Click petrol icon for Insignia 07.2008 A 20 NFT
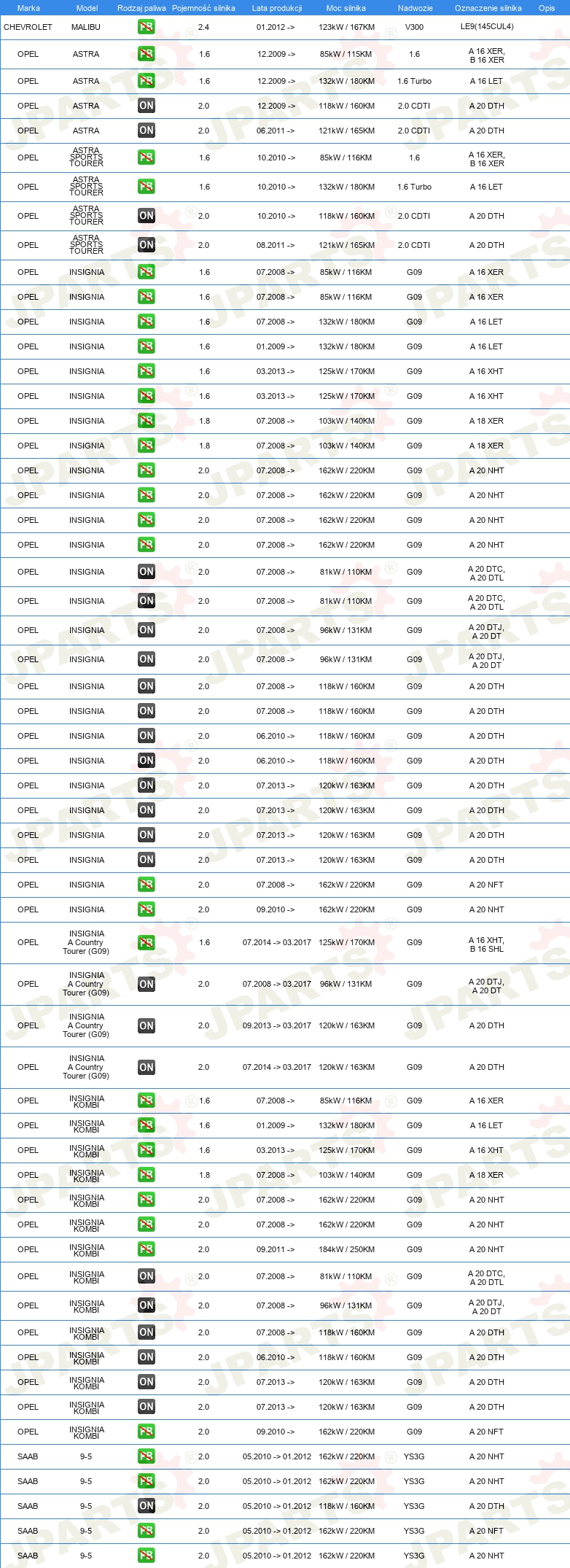 pyautogui.click(x=146, y=885)
